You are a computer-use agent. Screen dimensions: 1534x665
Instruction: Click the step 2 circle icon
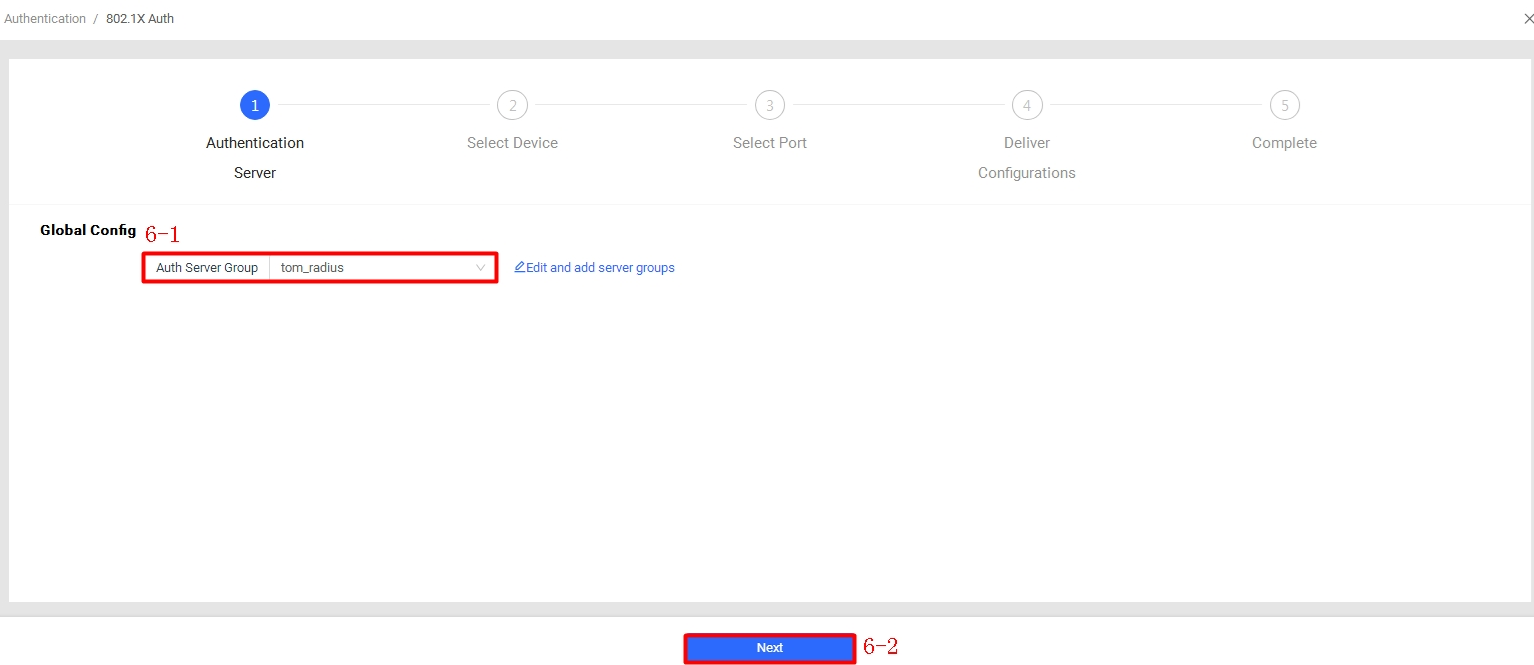pos(512,105)
